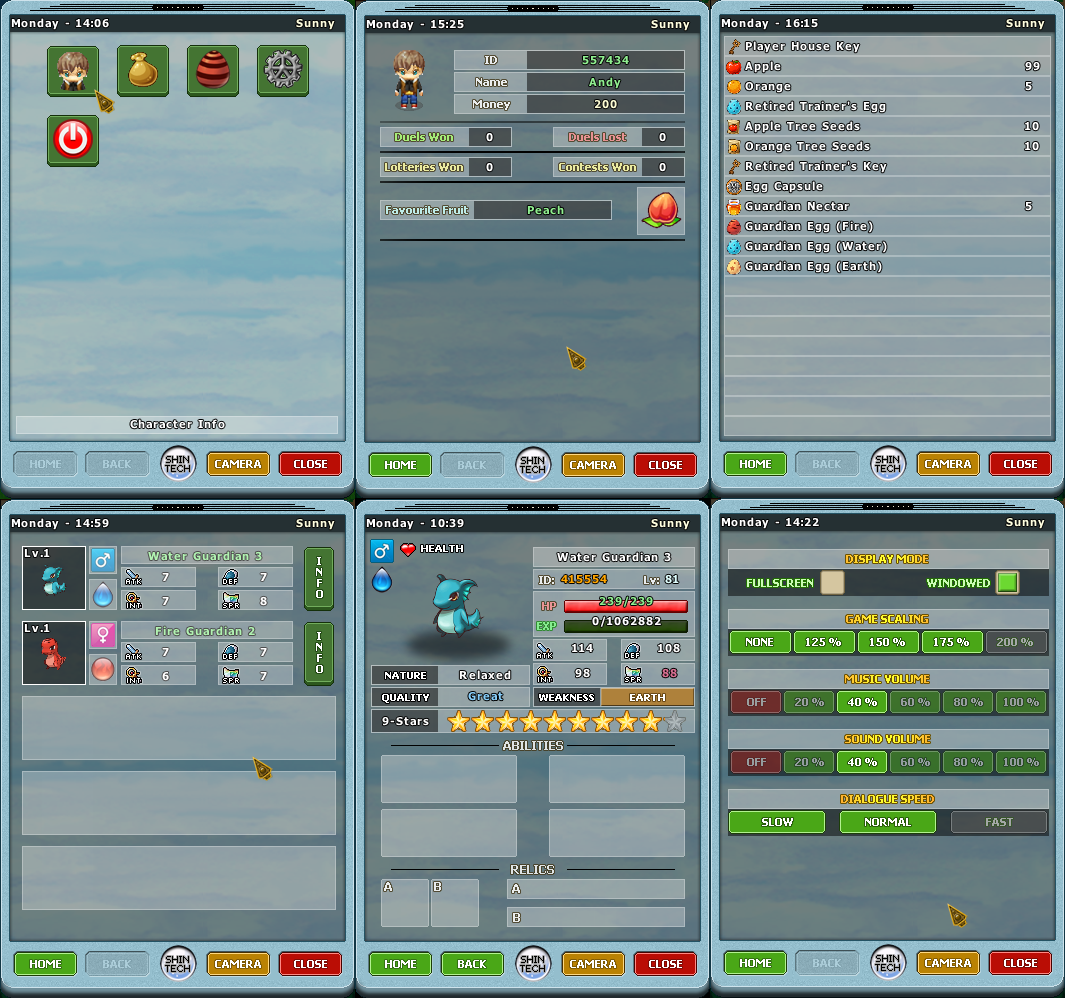Click female gender icon beside Fire Guardian 2
Screen dimensions: 1065x998
tap(103, 635)
